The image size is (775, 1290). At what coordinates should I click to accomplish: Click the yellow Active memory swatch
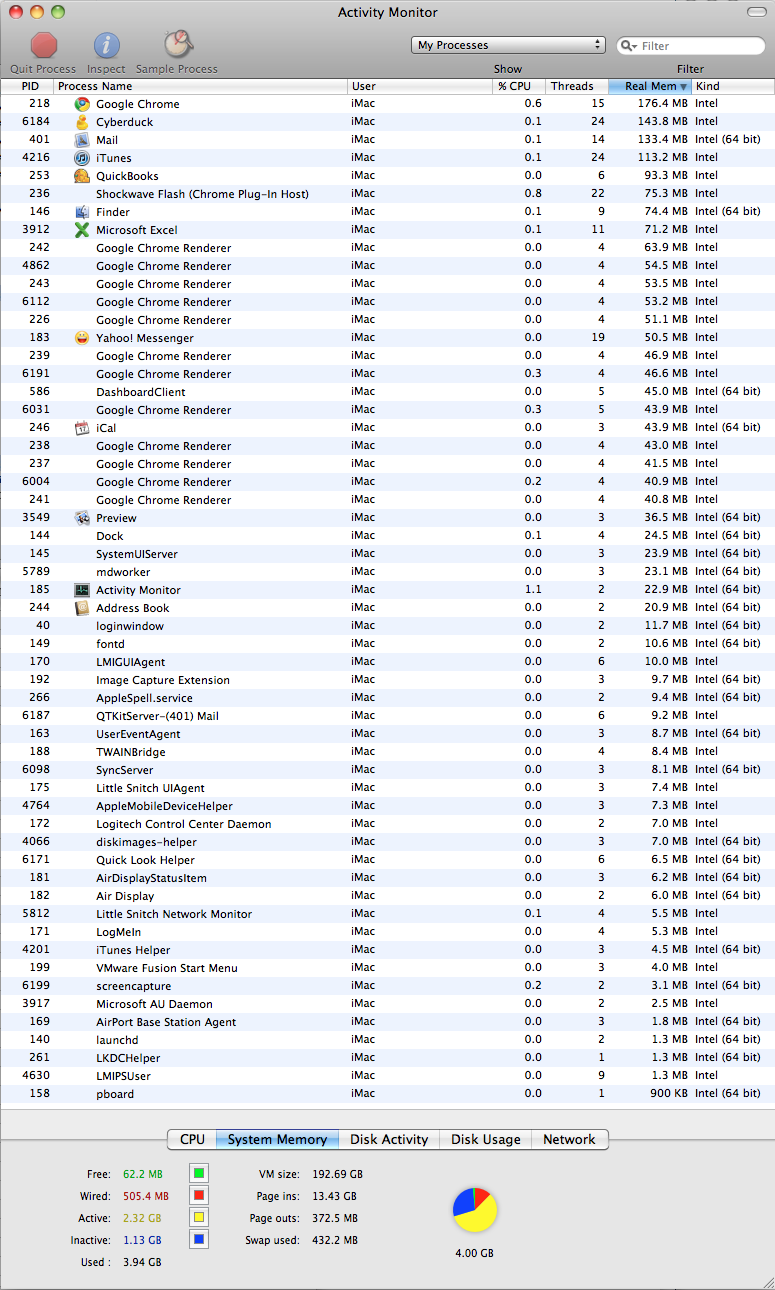(199, 1218)
